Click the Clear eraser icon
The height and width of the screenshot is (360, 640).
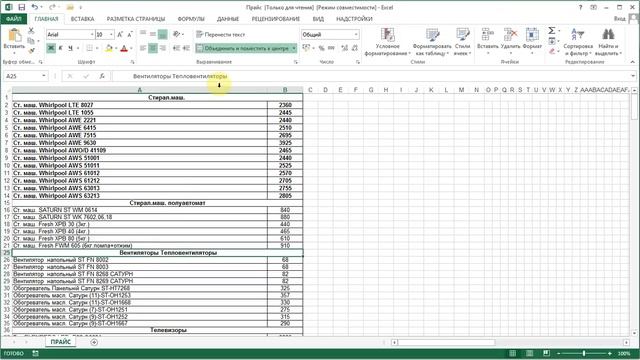click(551, 51)
